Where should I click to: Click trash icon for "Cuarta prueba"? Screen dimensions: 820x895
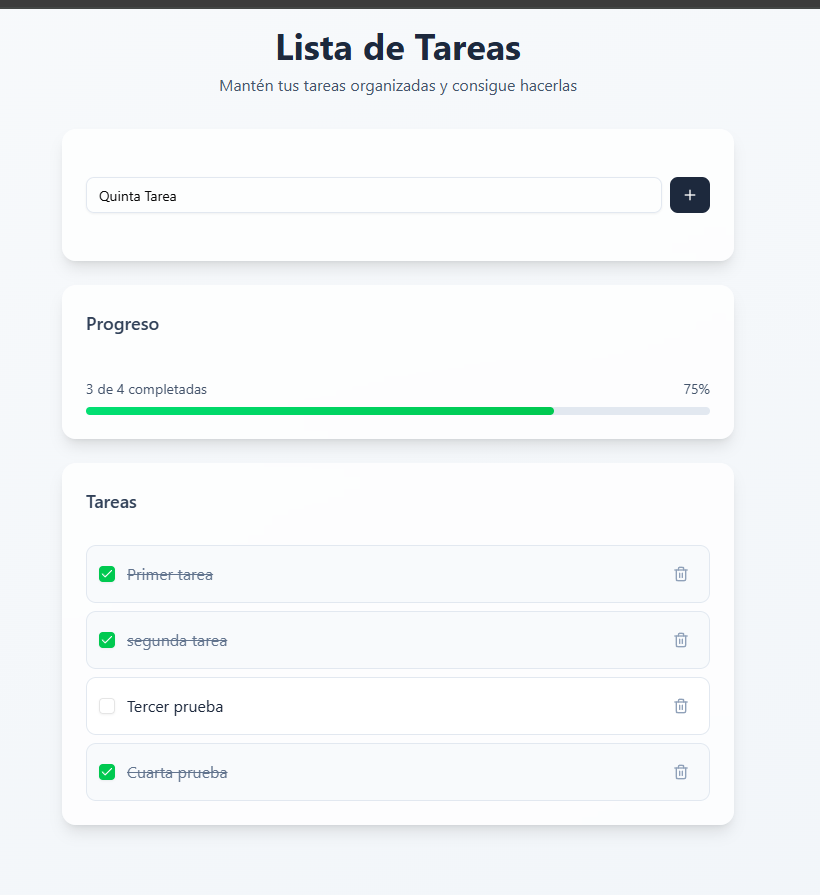click(681, 772)
